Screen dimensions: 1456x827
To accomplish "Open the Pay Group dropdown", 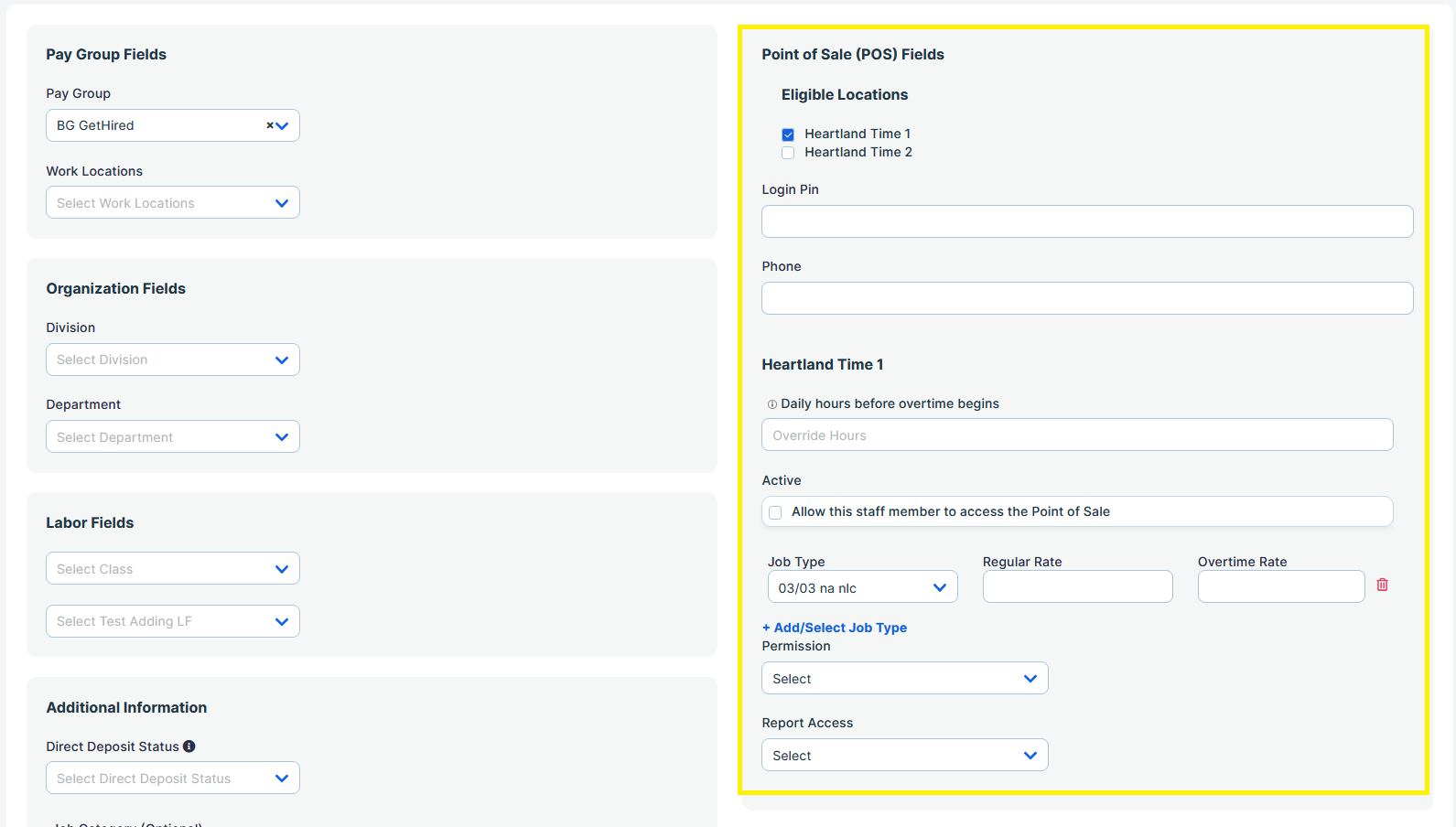I will pyautogui.click(x=283, y=125).
